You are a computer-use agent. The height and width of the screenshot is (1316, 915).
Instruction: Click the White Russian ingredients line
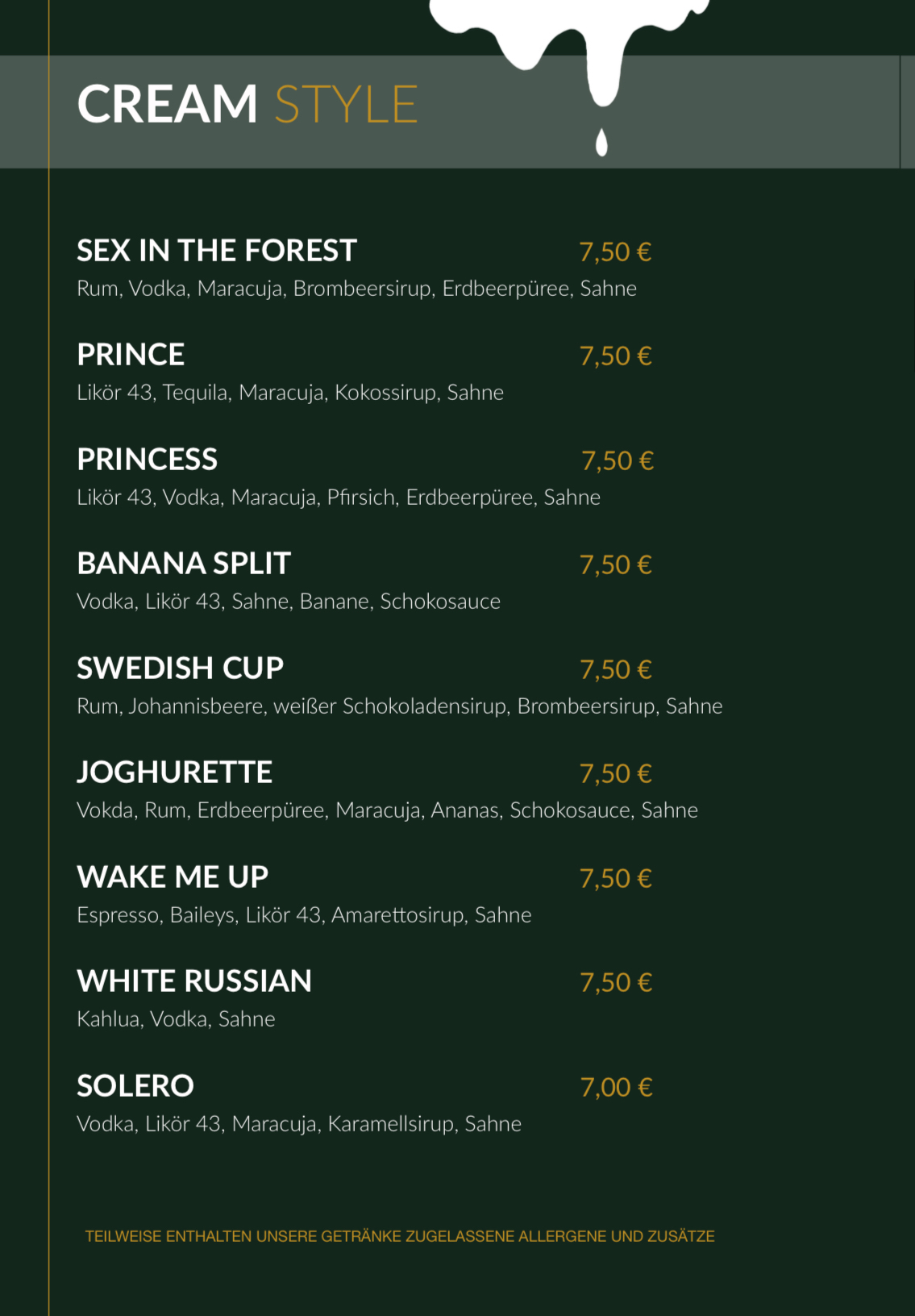tap(176, 1019)
